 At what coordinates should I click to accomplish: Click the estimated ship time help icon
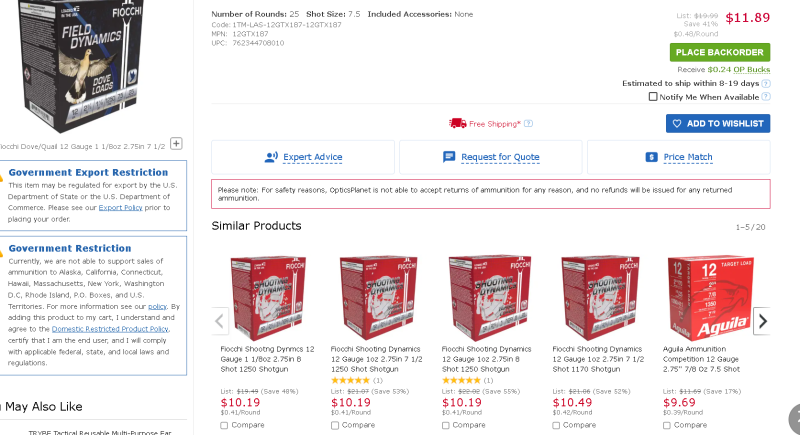click(766, 84)
